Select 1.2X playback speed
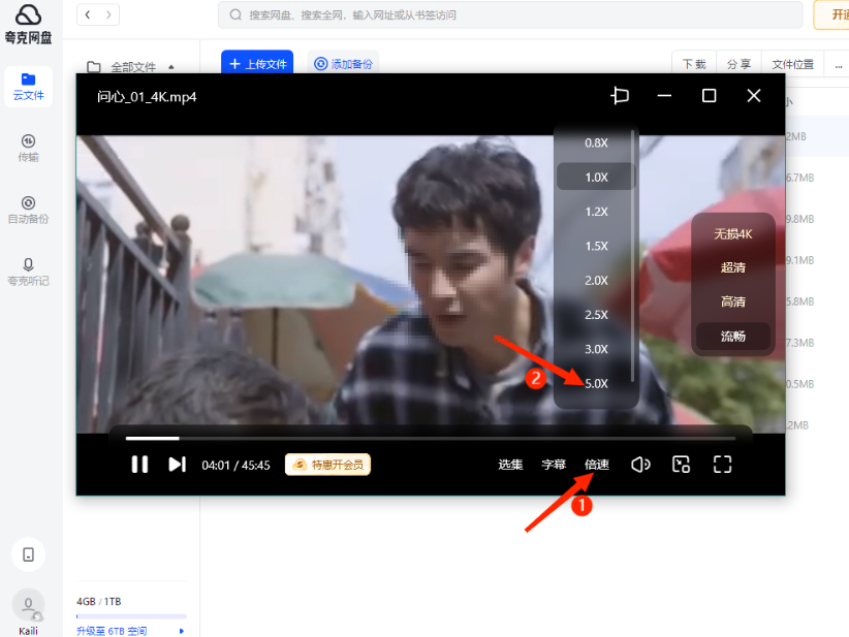 tap(596, 212)
